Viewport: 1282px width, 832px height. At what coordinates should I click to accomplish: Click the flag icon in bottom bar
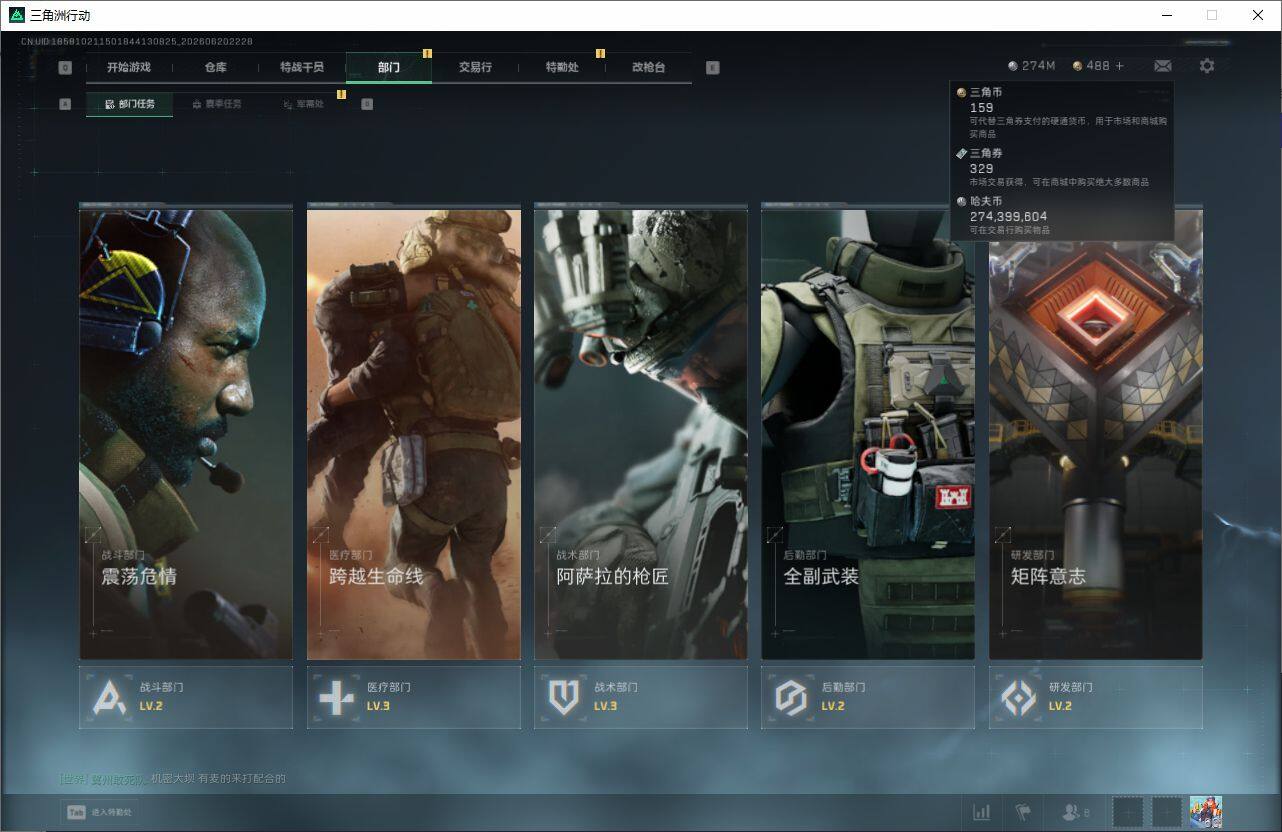(1022, 812)
